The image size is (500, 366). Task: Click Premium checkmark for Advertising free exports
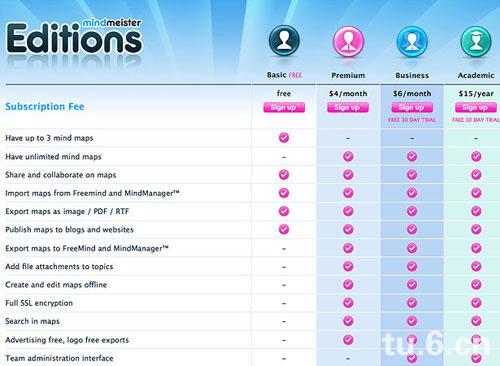tap(348, 340)
